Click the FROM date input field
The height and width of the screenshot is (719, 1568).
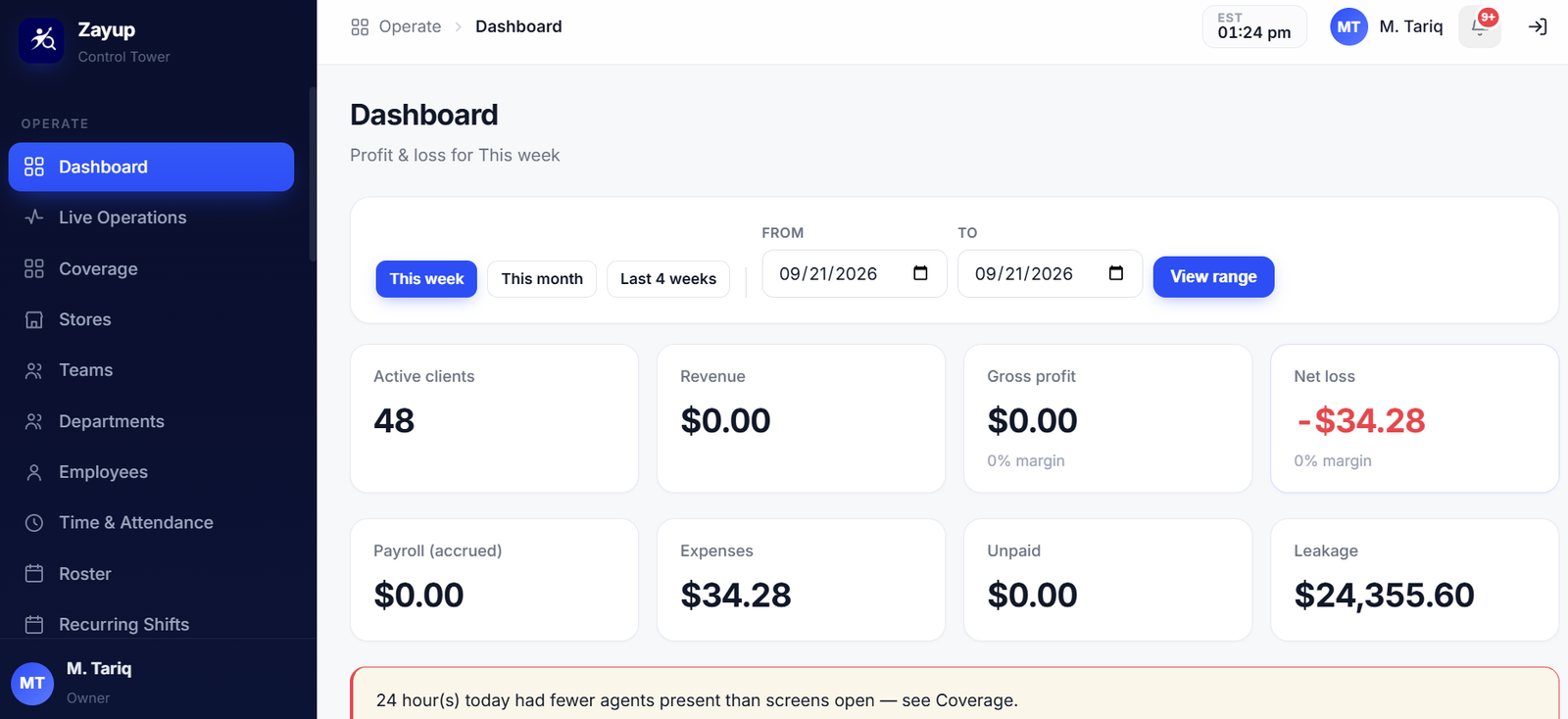855,273
